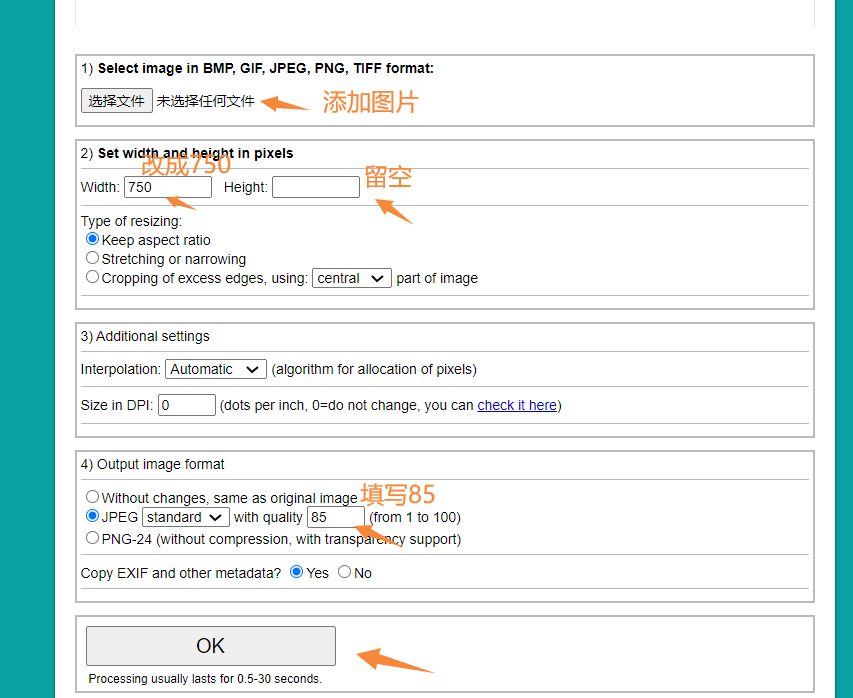Select the JPEG output format radio
The width and height of the screenshot is (853, 698).
pos(92,516)
